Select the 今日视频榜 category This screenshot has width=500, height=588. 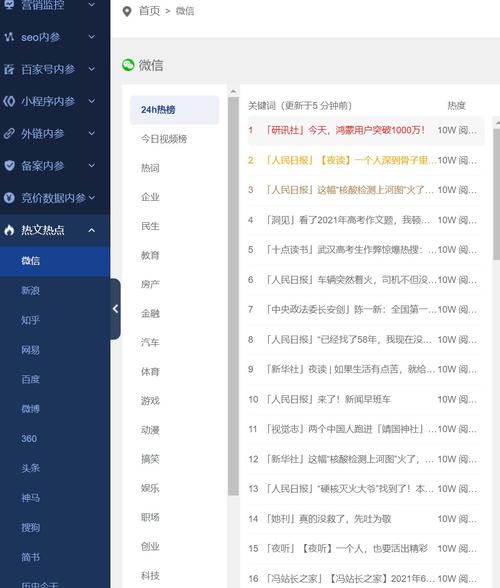[164, 139]
